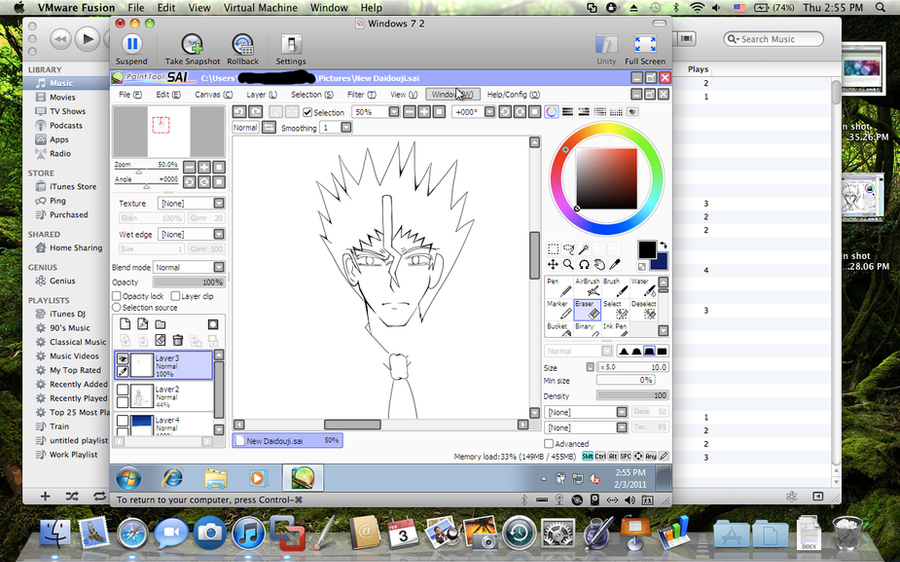Open the rotation angle +000° dropdown

490,112
